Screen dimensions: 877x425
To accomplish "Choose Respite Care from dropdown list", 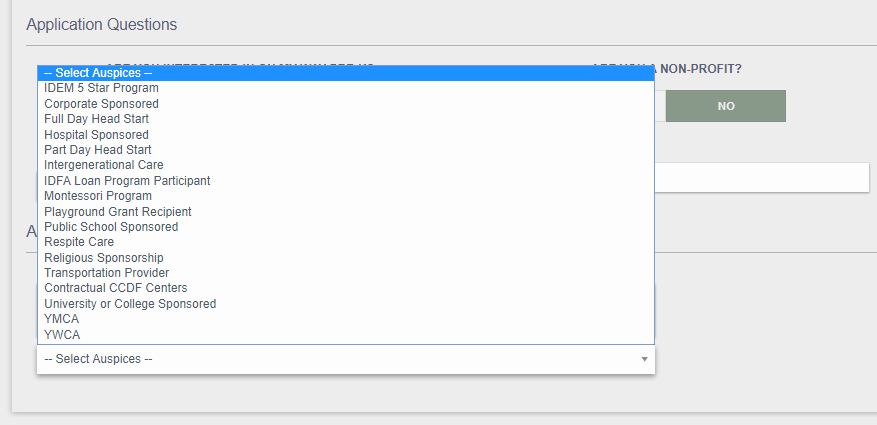I will pyautogui.click(x=79, y=242).
